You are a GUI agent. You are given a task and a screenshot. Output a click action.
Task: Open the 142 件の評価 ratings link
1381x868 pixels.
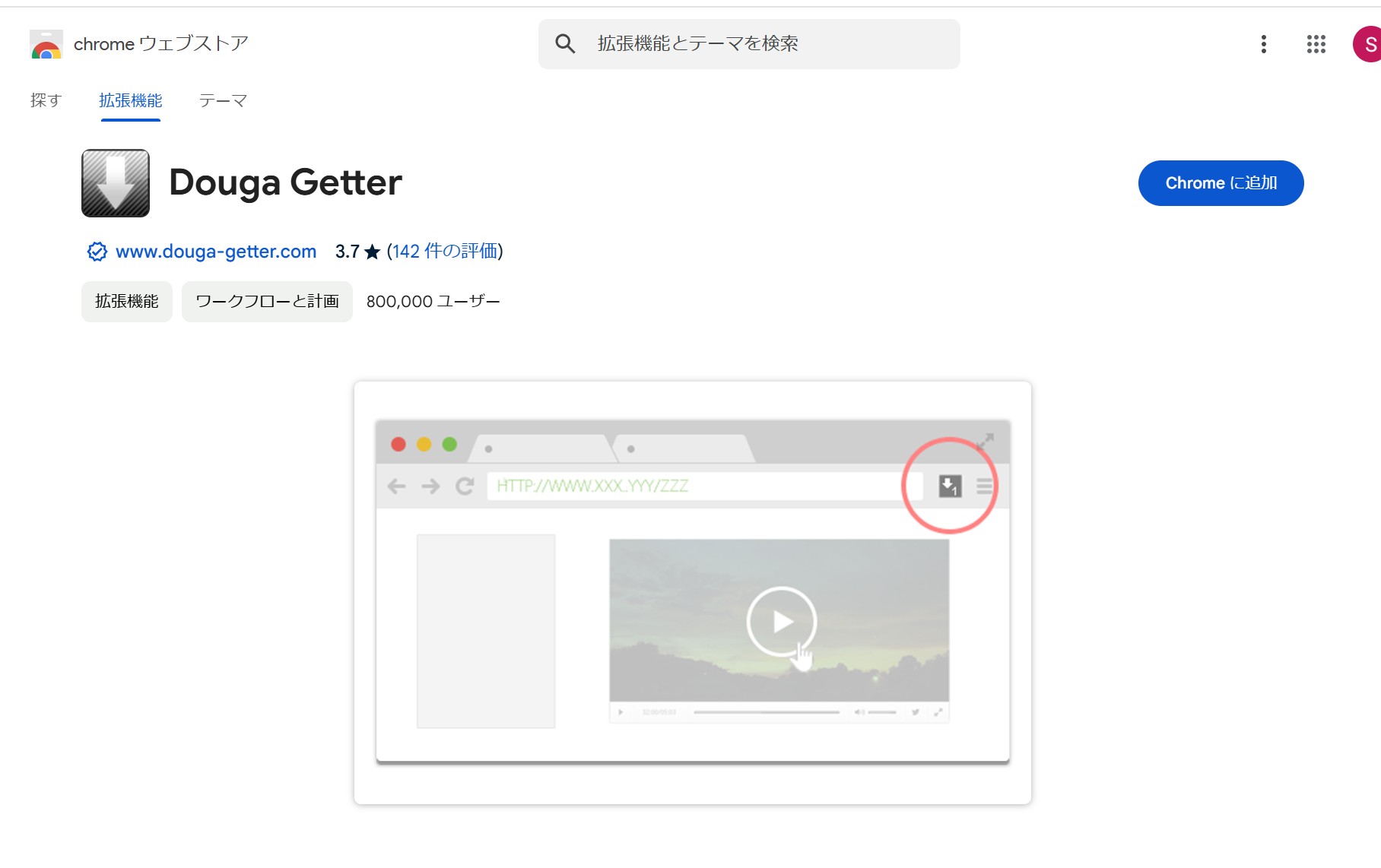click(445, 252)
